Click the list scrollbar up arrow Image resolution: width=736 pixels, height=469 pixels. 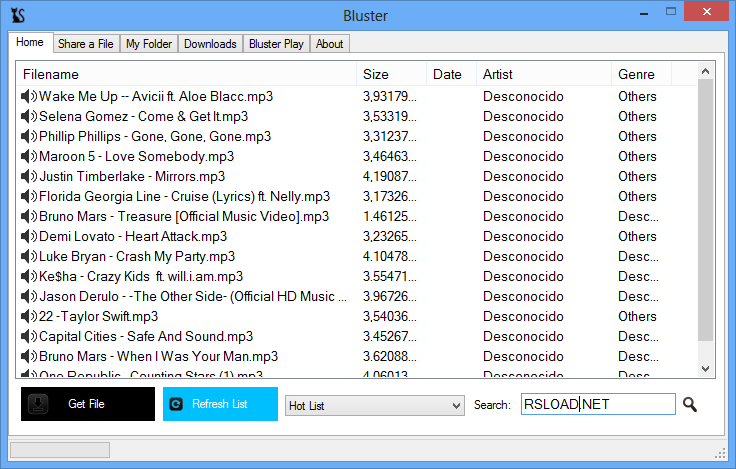pyautogui.click(x=705, y=71)
